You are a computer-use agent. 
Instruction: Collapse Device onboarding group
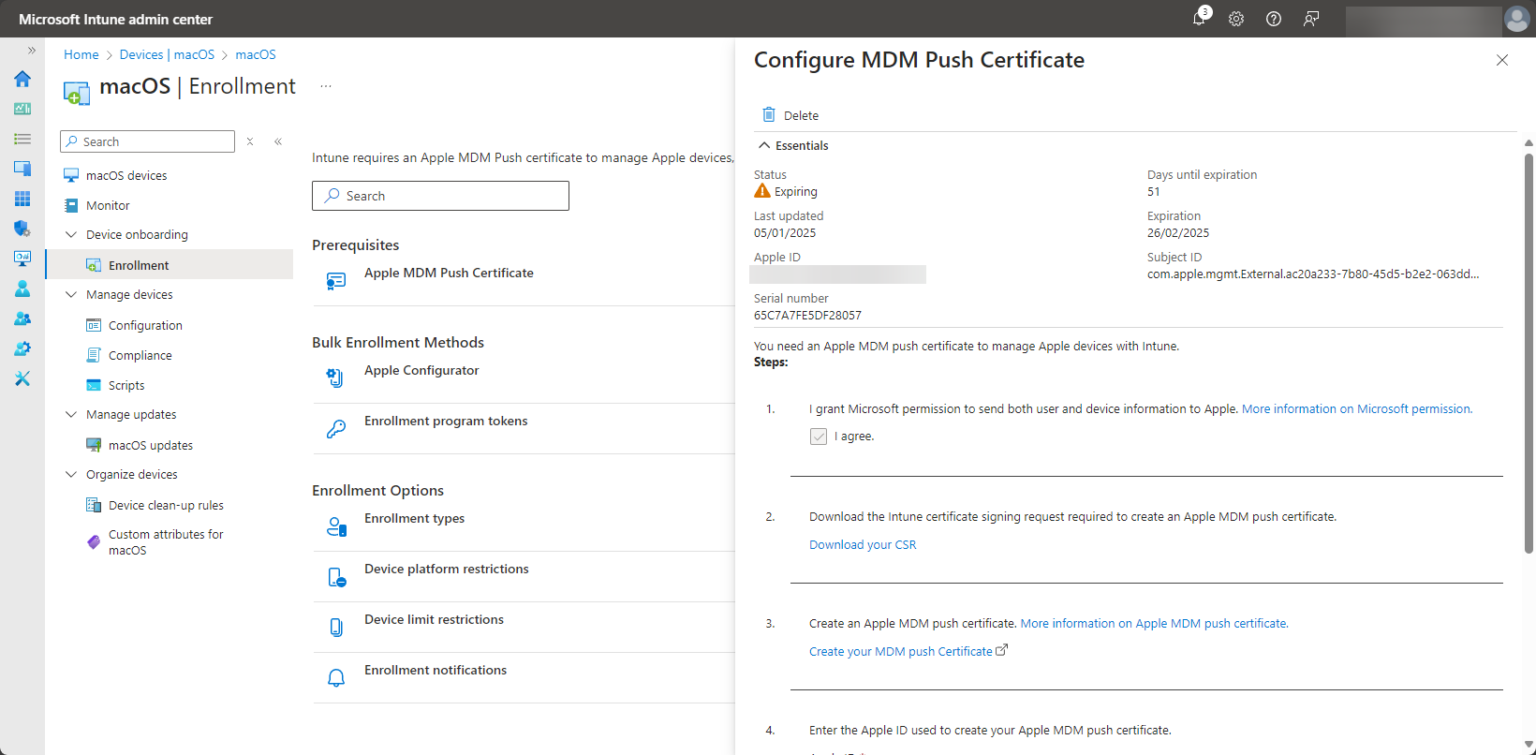pyautogui.click(x=71, y=235)
